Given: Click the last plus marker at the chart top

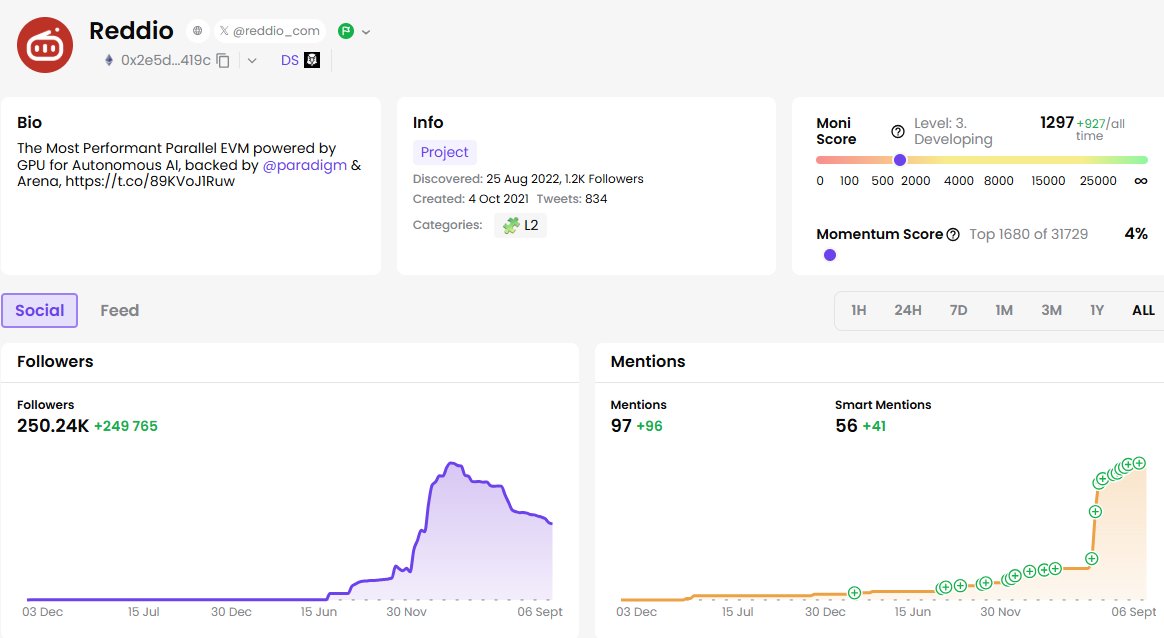Looking at the screenshot, I should pyautogui.click(x=1140, y=463).
